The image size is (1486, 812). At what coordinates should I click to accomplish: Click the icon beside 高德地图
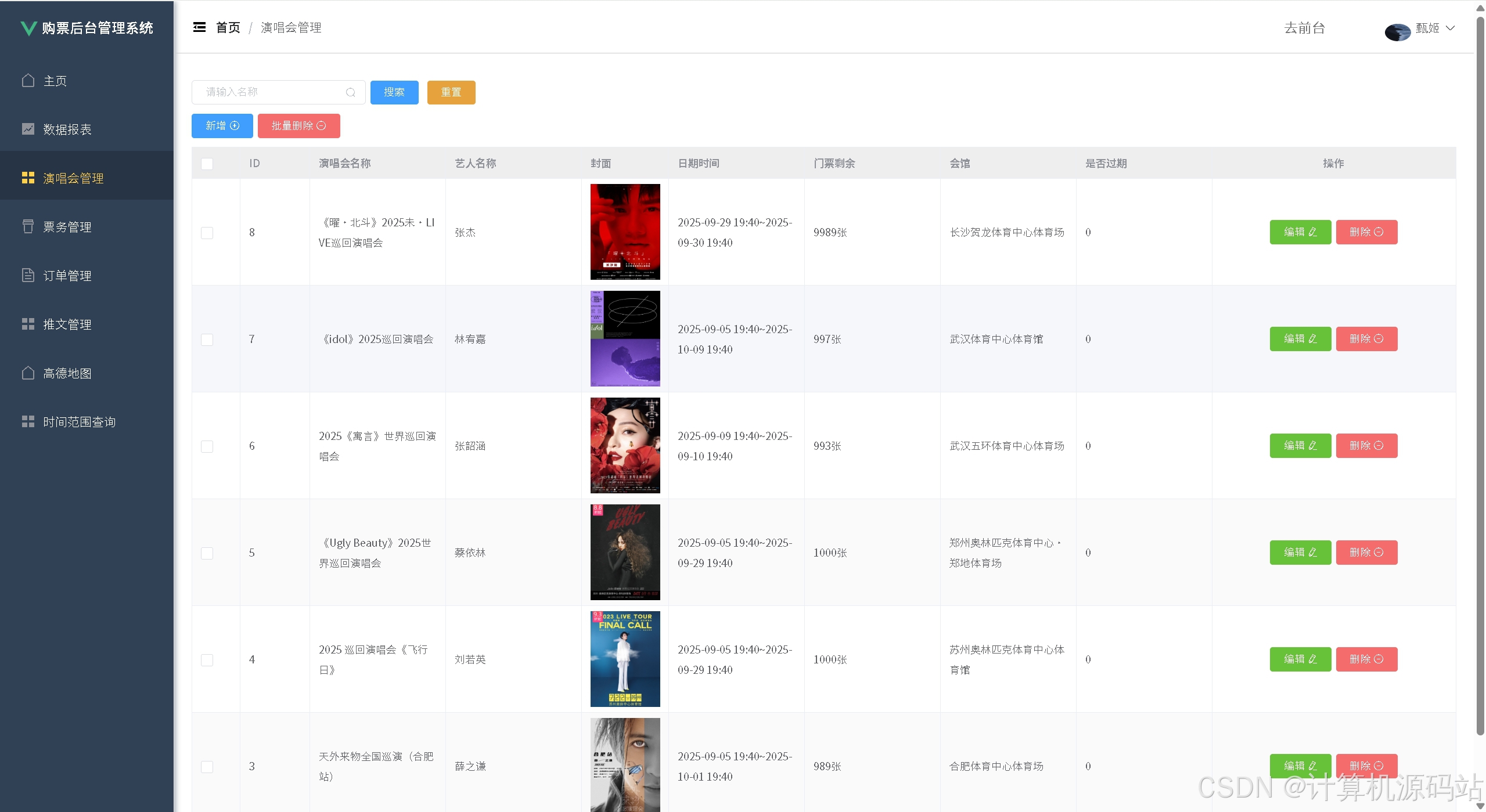pos(28,373)
